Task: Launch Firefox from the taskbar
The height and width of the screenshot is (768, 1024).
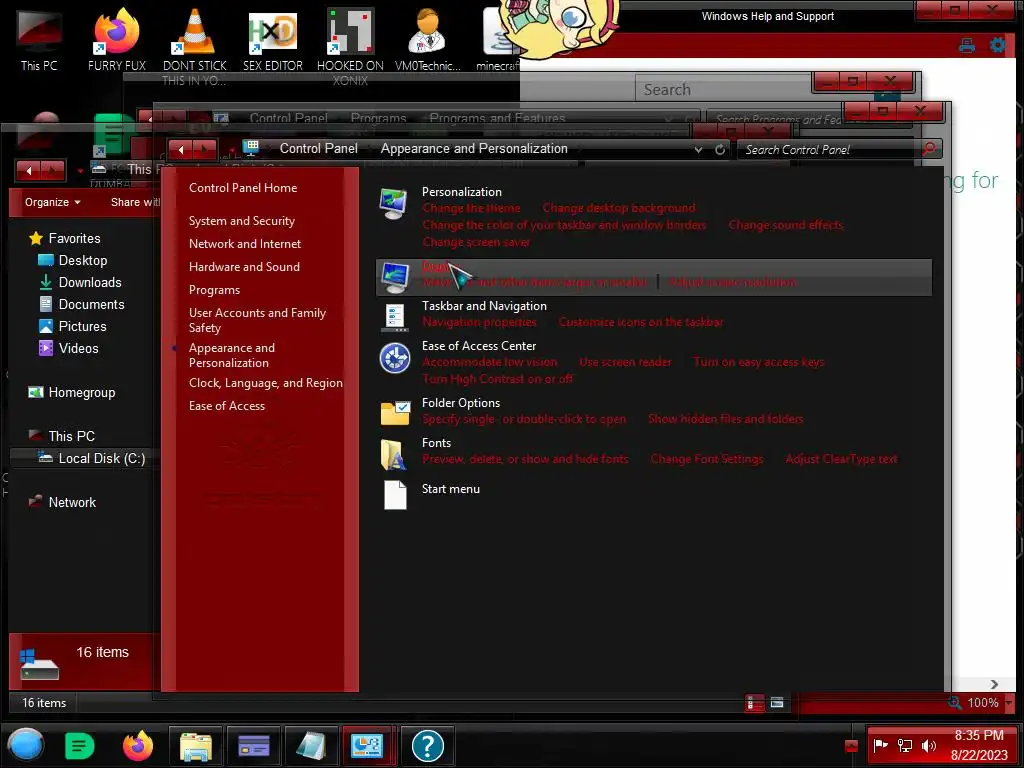Action: [138, 745]
